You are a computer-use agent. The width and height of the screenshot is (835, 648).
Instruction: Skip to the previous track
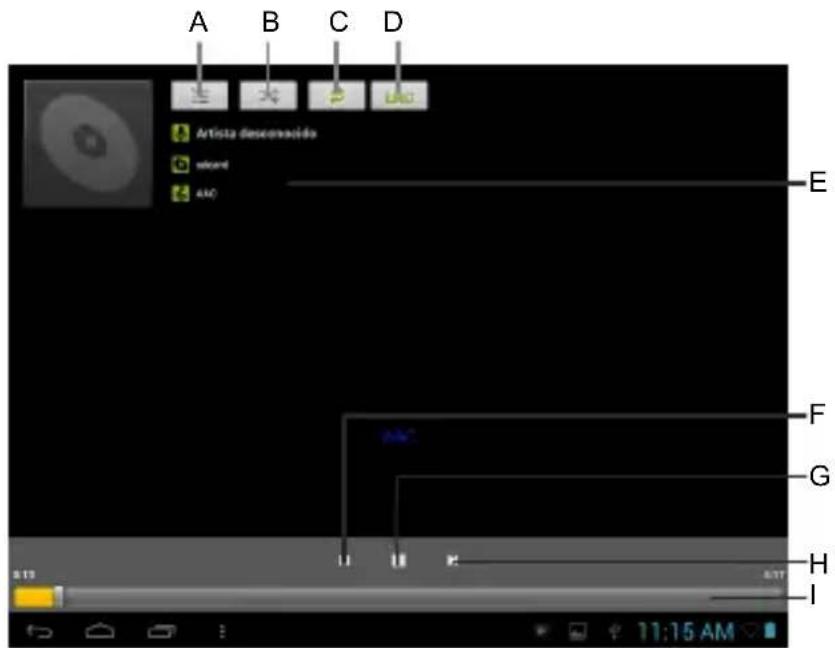[x=344, y=560]
